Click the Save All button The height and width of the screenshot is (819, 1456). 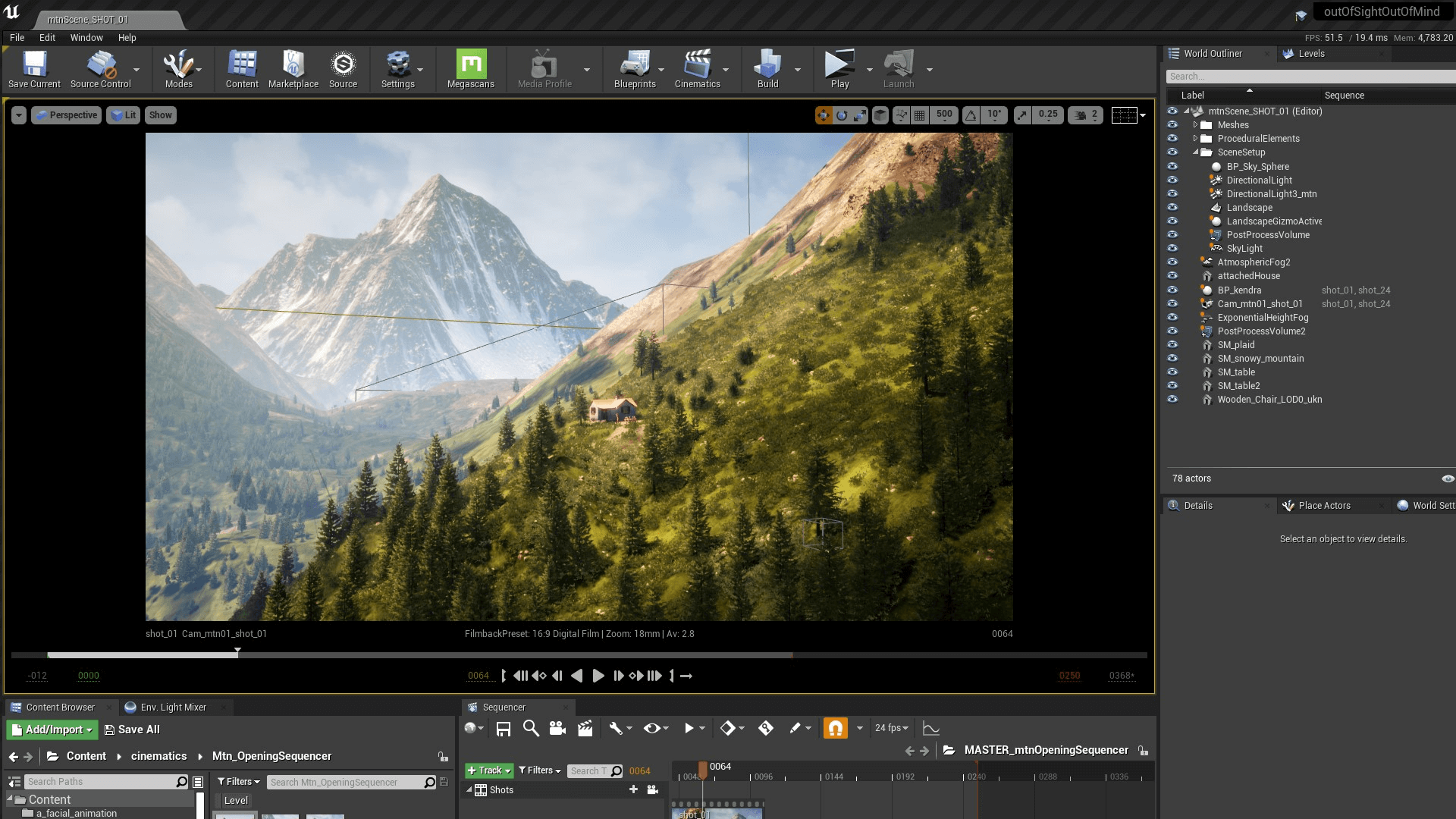(131, 729)
